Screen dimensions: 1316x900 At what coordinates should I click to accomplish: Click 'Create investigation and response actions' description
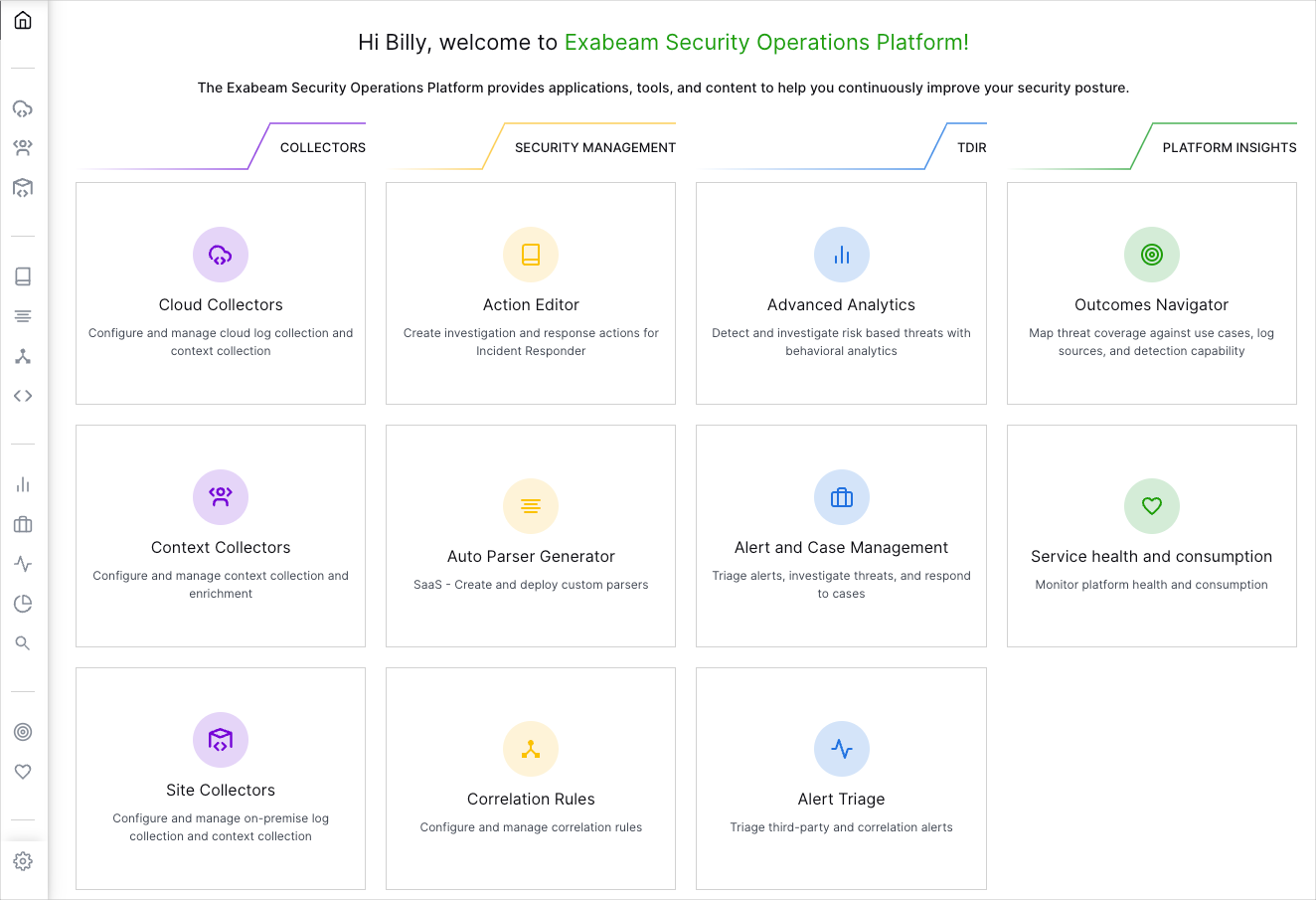[531, 342]
